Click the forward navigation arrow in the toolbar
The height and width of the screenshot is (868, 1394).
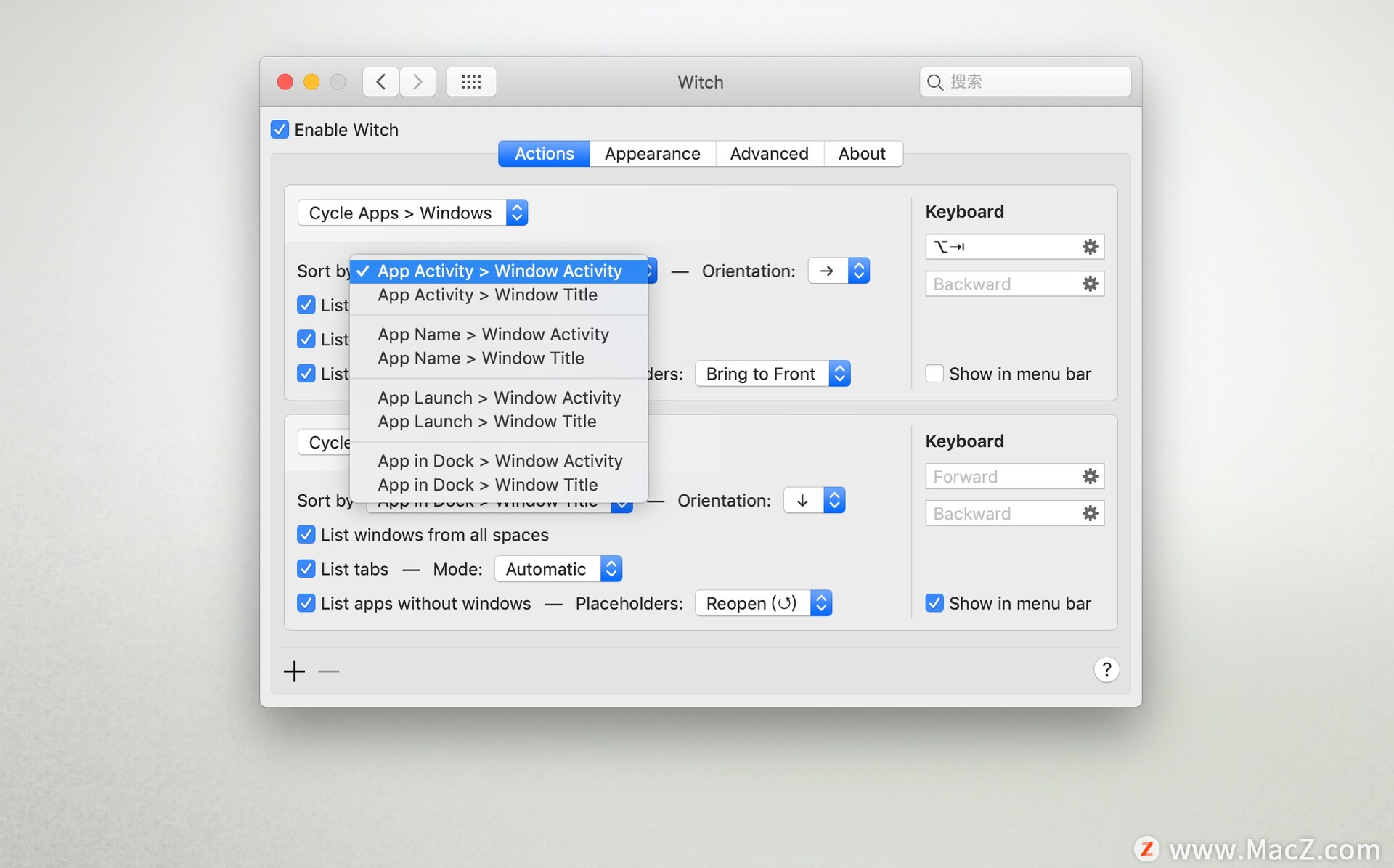417,82
